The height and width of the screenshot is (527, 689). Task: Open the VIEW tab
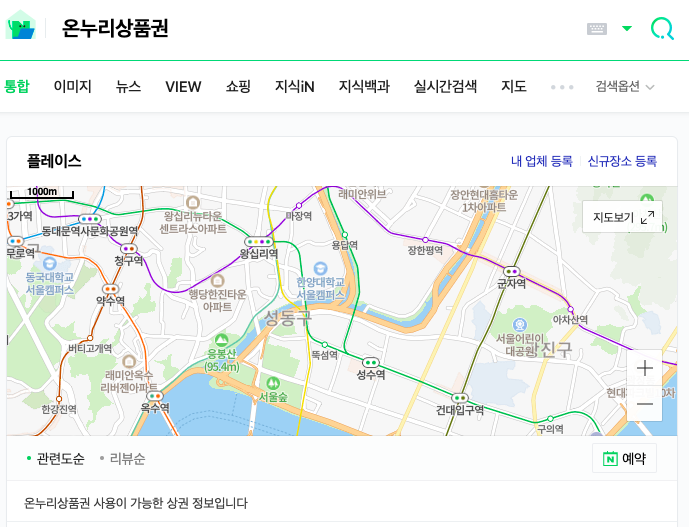pos(183,87)
